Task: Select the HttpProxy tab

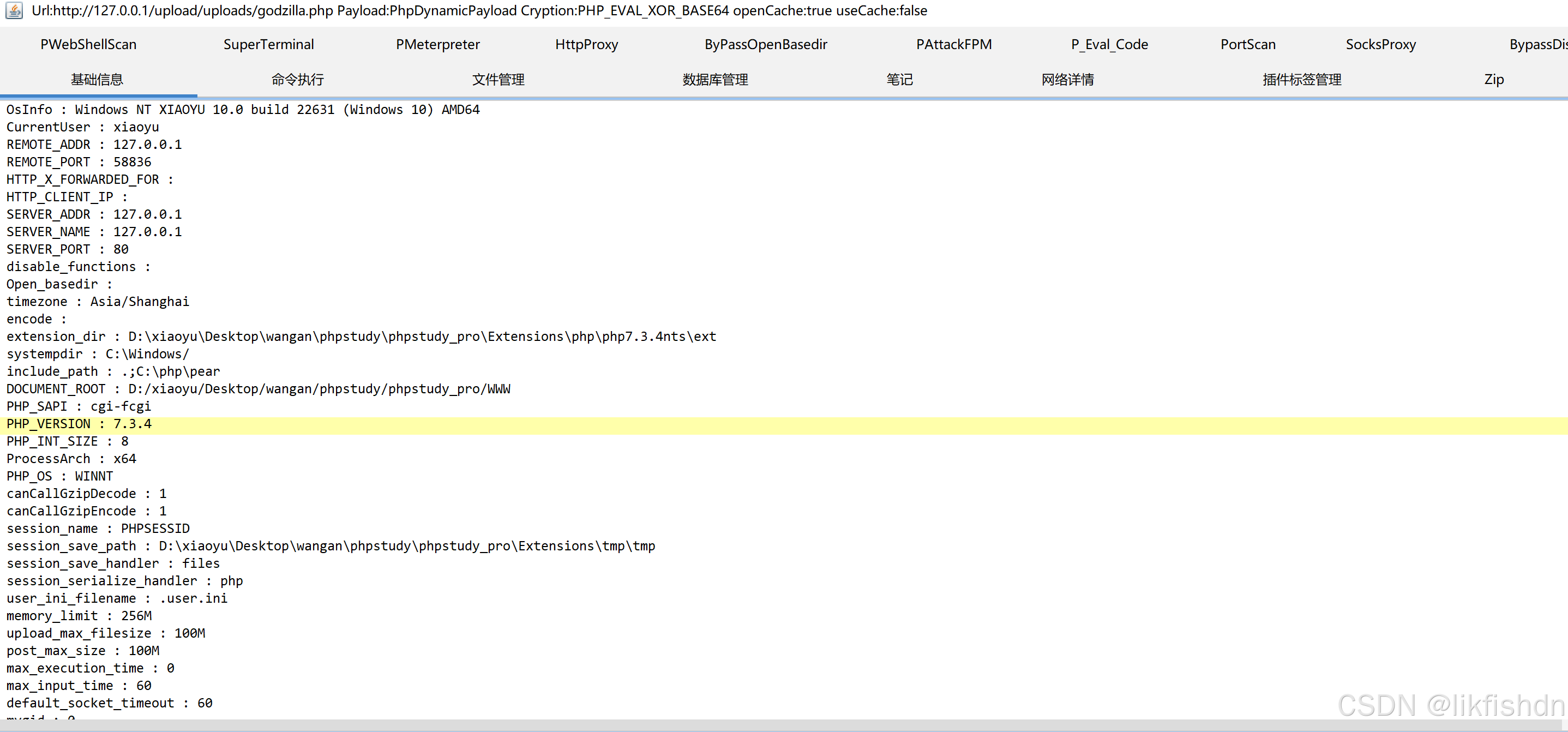Action: point(586,45)
